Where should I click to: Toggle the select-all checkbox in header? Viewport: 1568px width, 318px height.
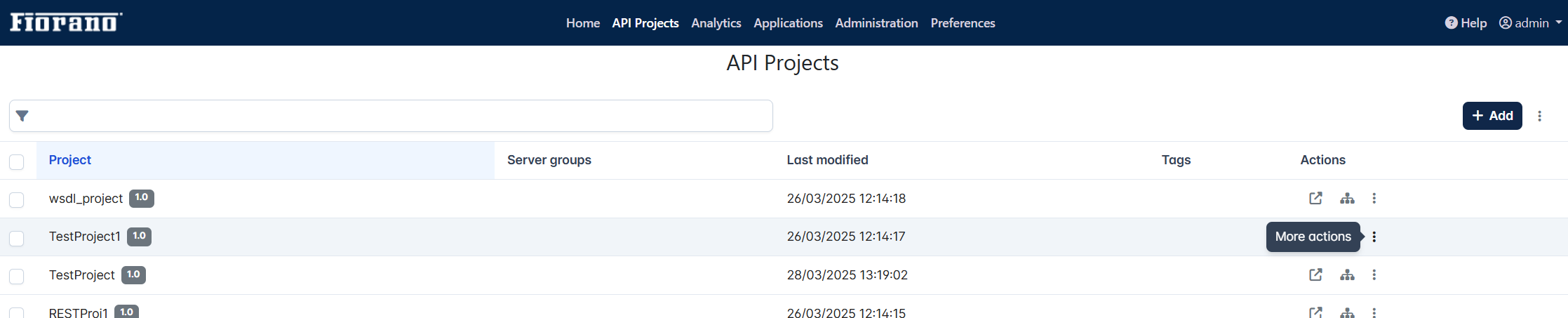(17, 162)
